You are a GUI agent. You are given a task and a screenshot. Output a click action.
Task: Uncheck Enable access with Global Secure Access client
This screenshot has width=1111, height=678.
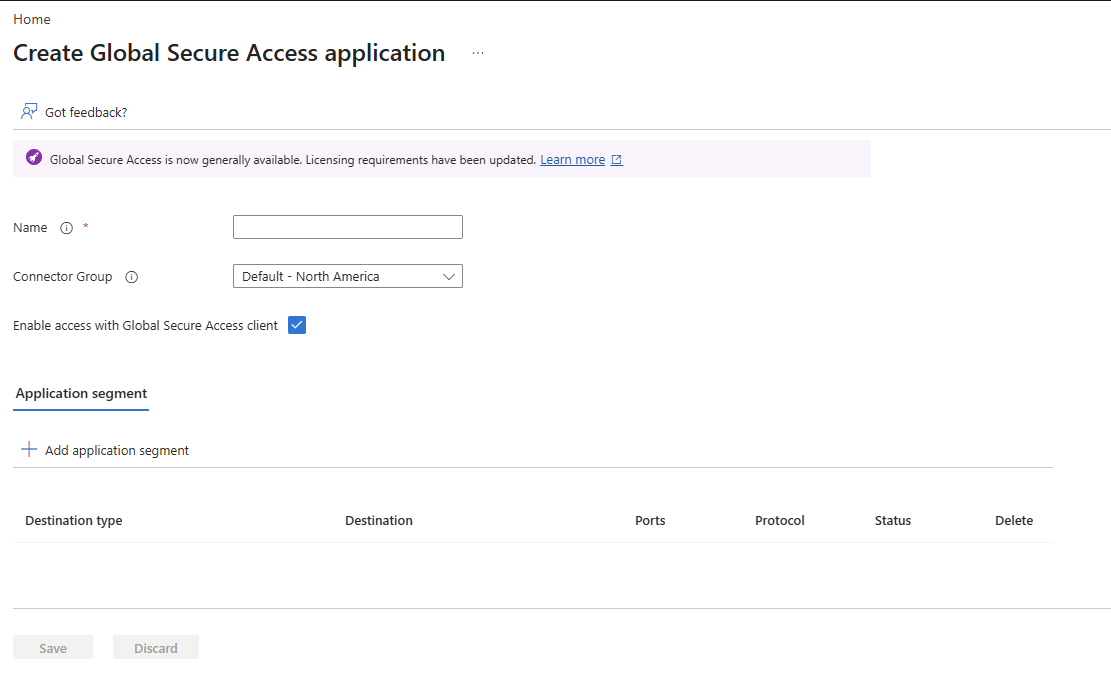pos(297,325)
